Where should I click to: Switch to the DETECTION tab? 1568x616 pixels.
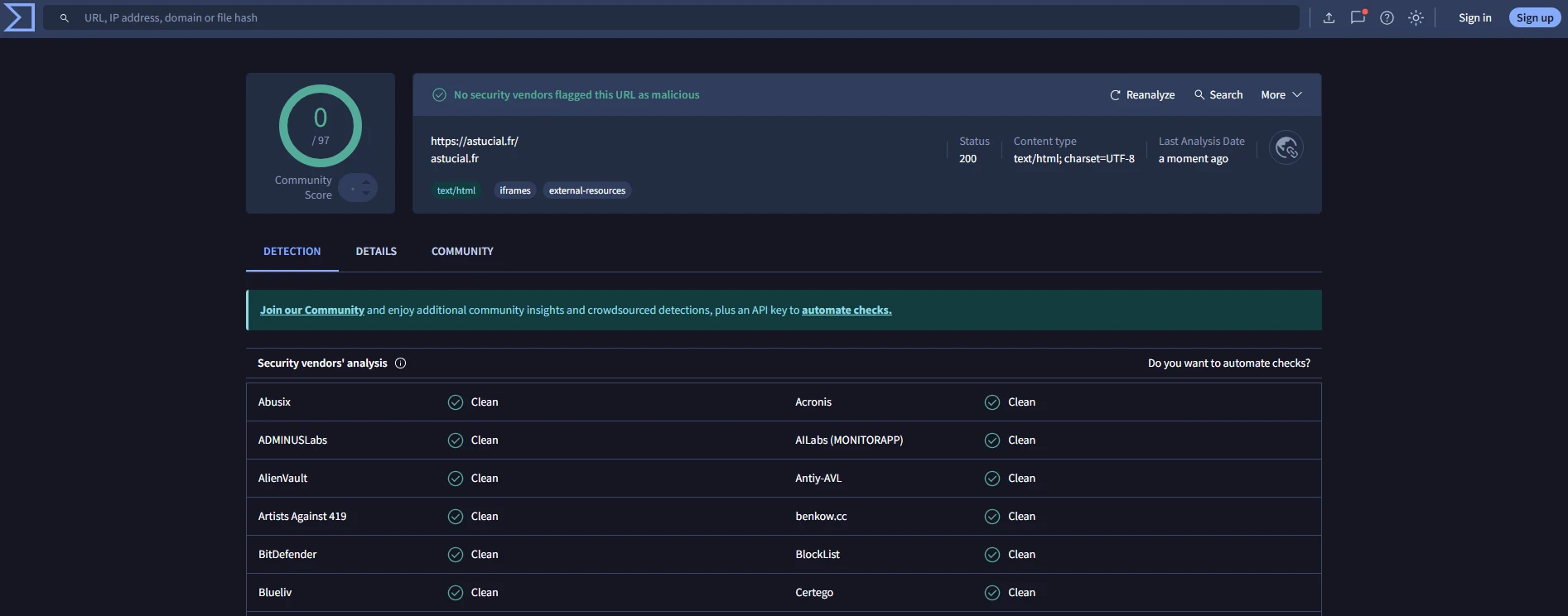[292, 252]
